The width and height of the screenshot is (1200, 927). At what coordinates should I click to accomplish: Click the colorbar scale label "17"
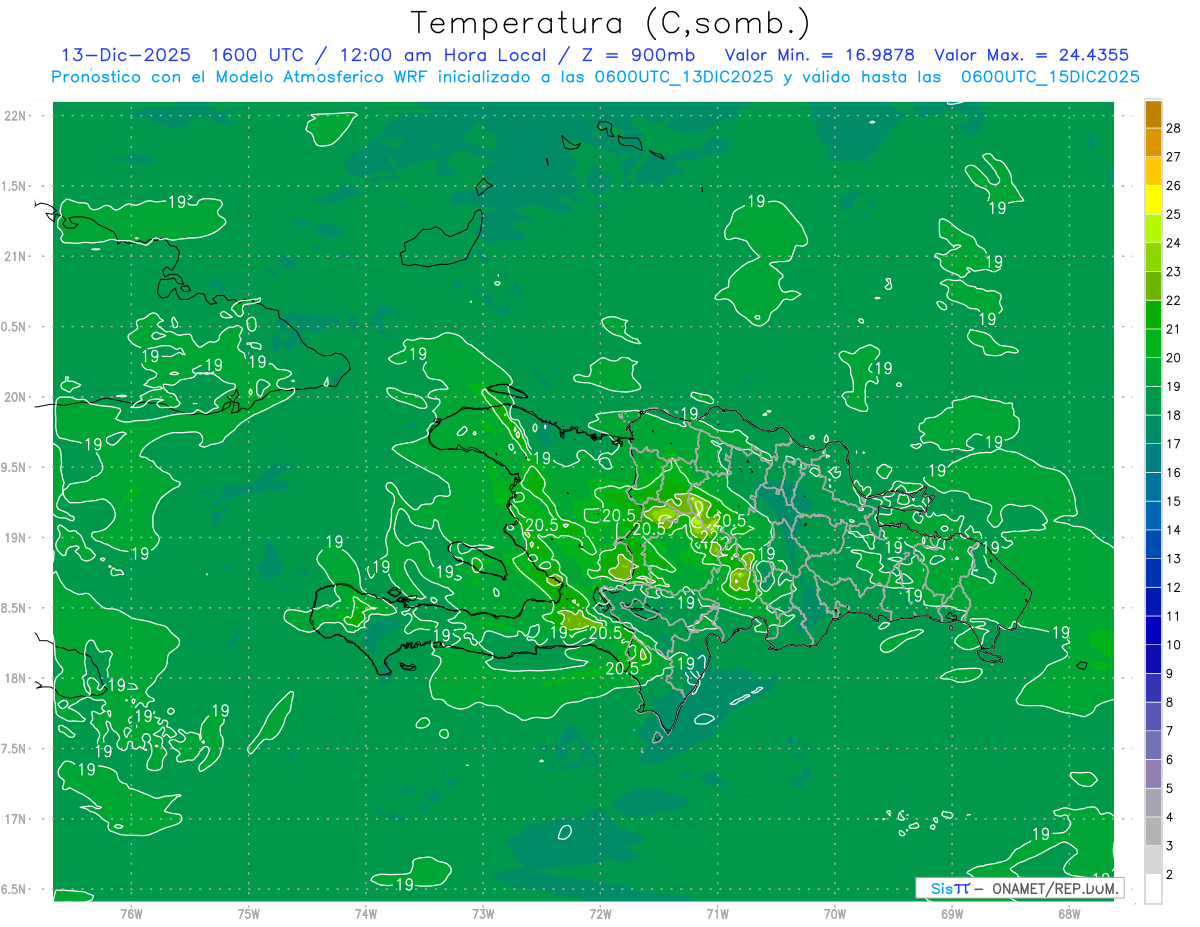tap(1174, 444)
